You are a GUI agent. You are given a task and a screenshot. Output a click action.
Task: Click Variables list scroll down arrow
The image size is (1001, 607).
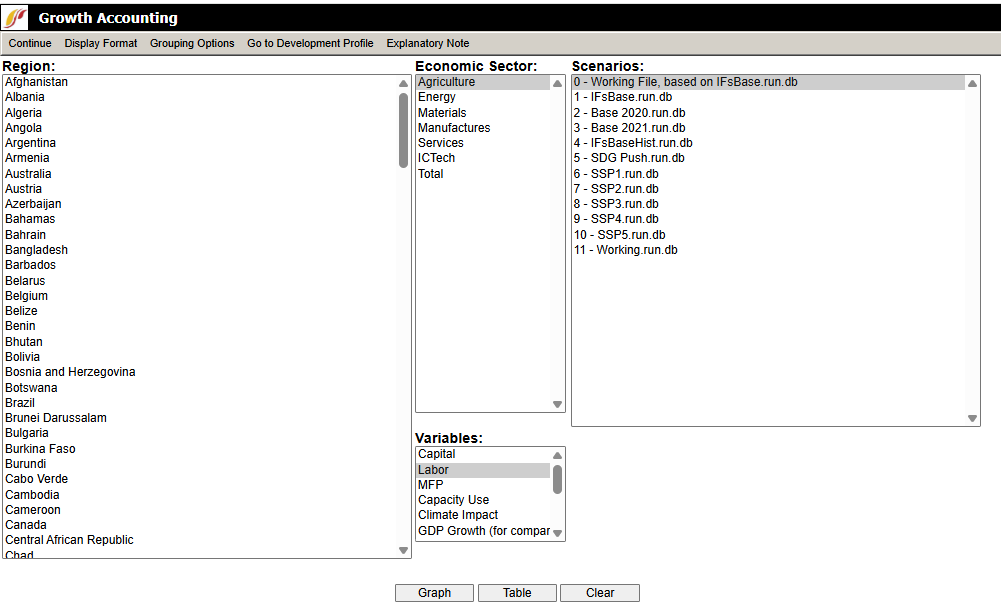tap(558, 533)
